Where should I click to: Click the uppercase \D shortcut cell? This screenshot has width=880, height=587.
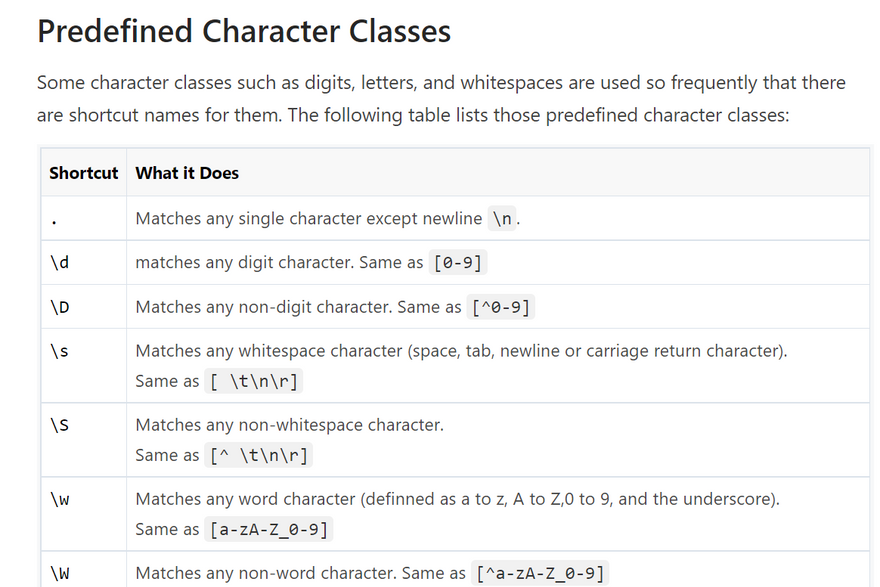(60, 307)
